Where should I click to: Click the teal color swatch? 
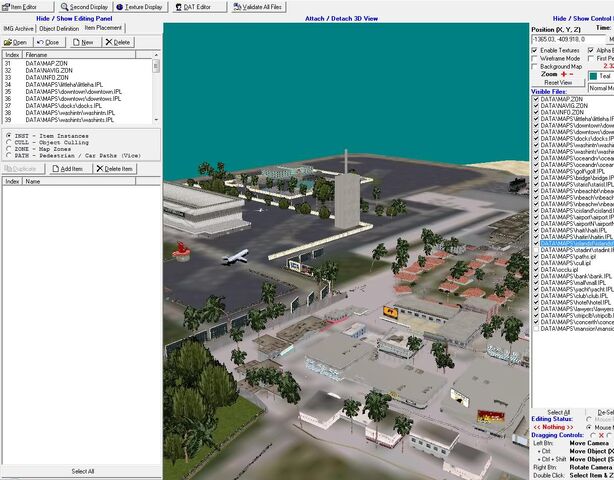tap(594, 76)
